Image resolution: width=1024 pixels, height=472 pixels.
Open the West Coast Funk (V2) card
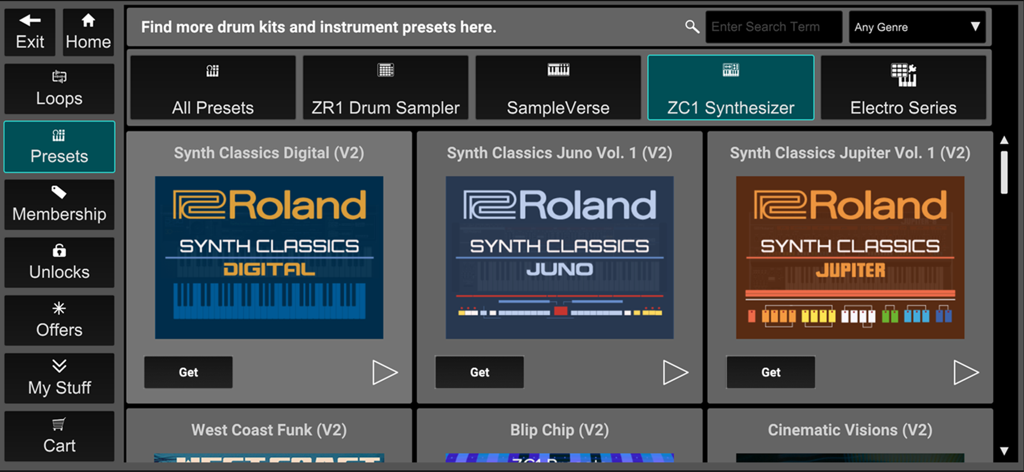[269, 435]
